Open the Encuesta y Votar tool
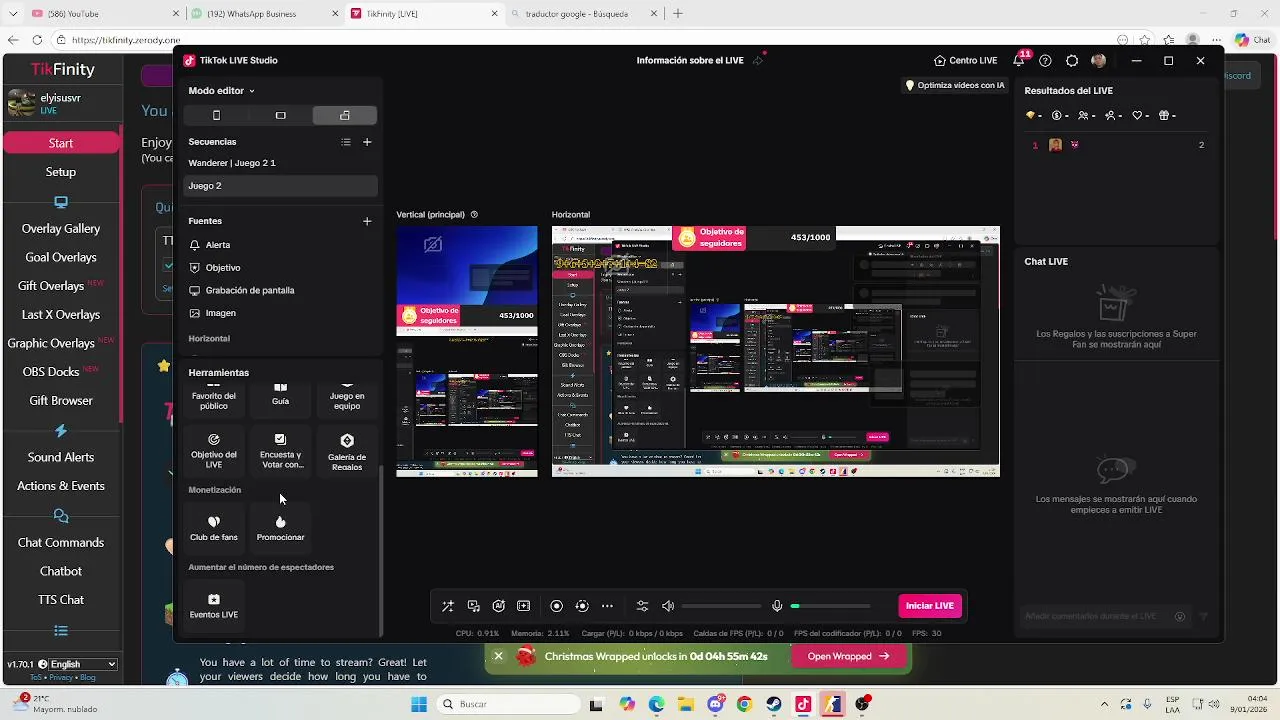This screenshot has height=720, width=1280. 280,451
